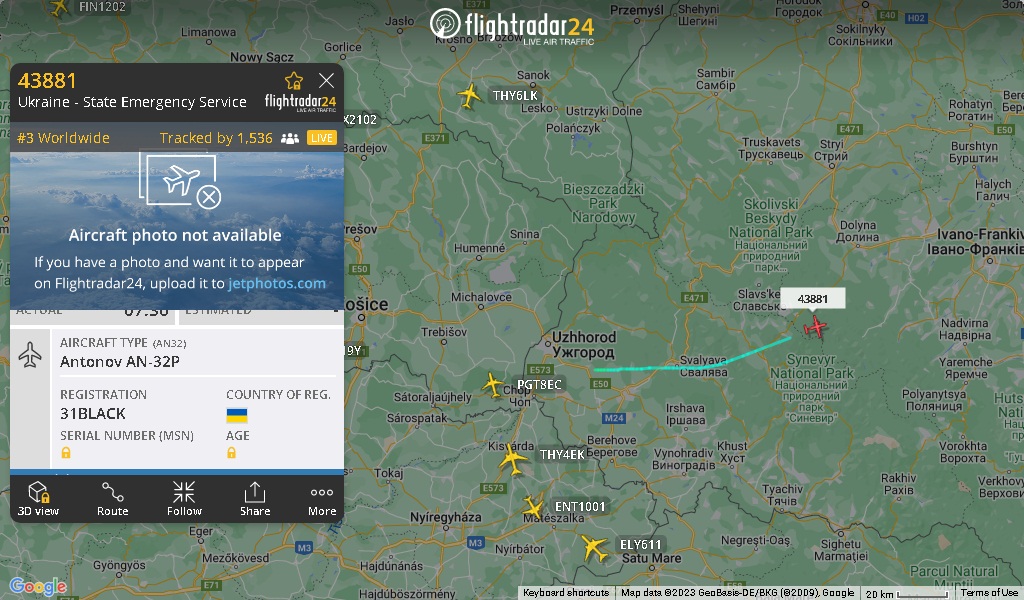
Task: Open the 3D view option
Action: point(38,499)
